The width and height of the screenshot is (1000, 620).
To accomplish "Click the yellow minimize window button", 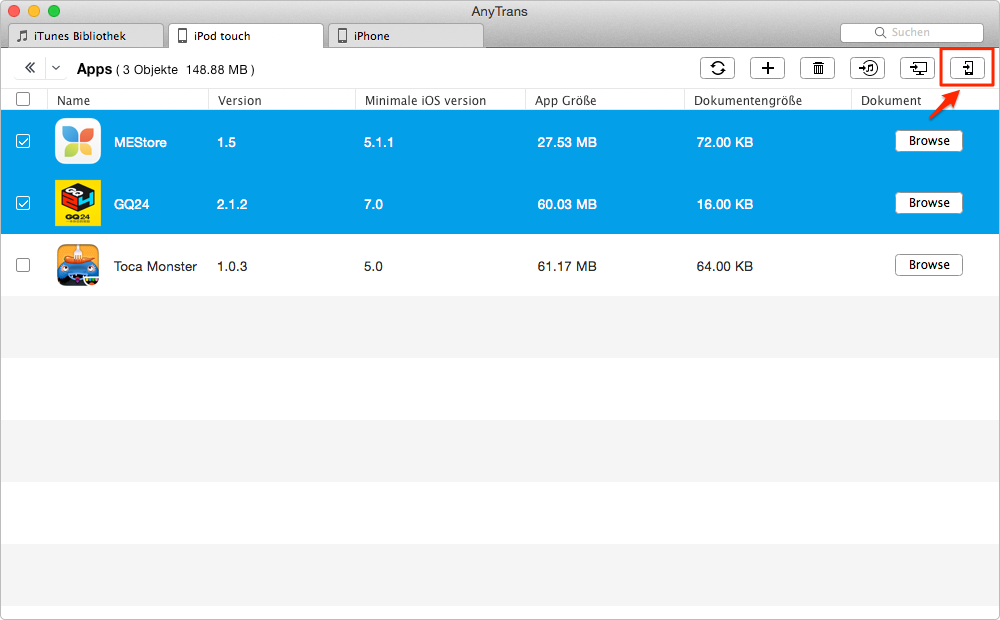I will [34, 11].
